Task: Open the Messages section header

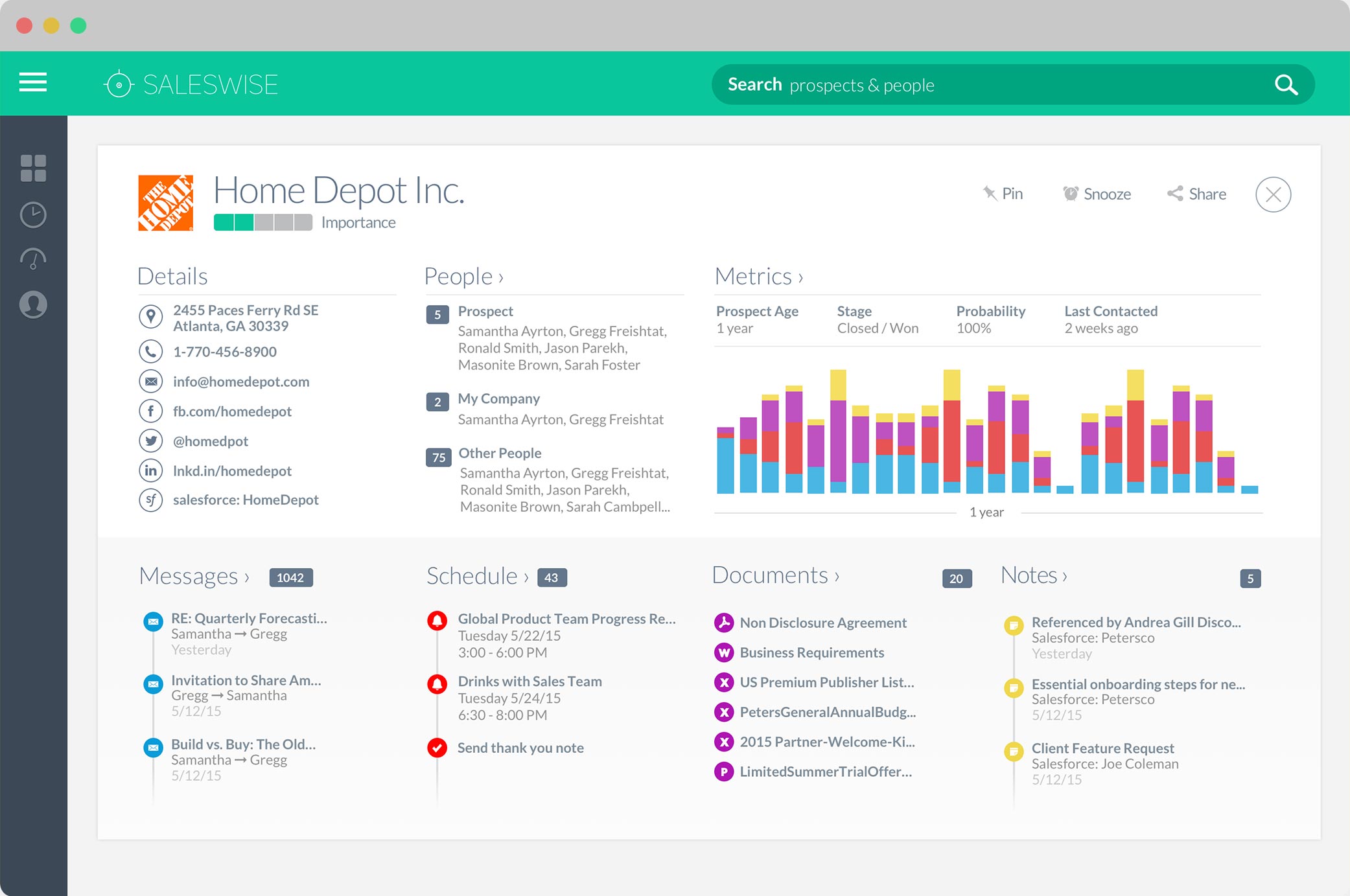Action: (x=194, y=576)
